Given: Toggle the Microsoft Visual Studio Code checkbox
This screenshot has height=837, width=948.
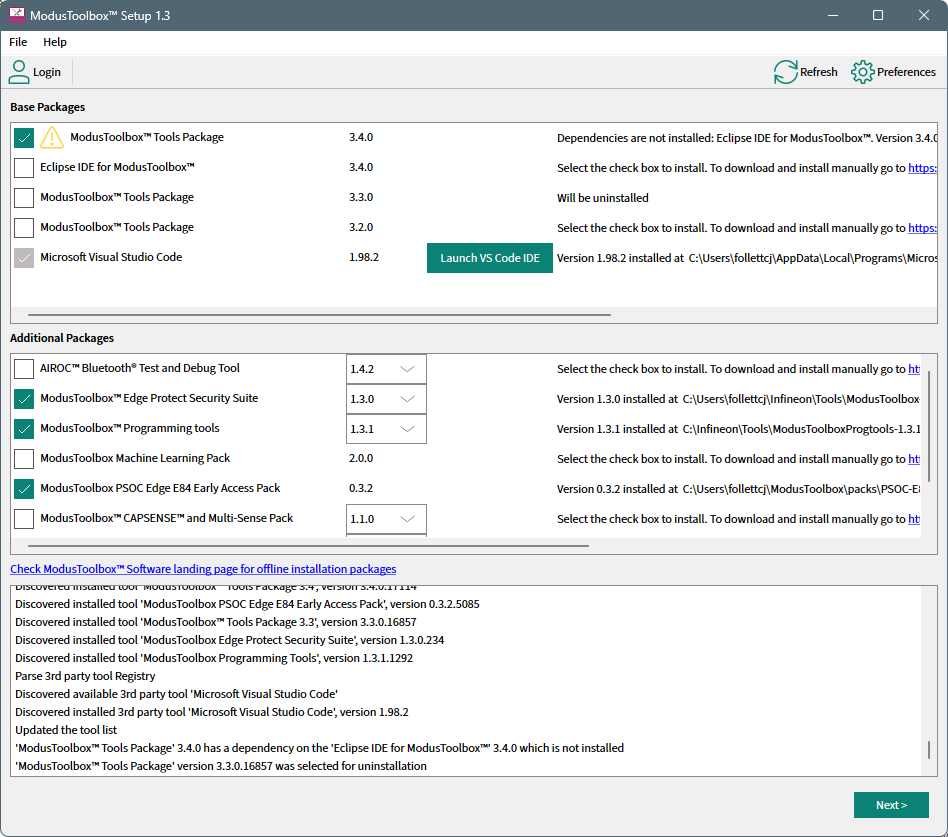Looking at the screenshot, I should [24, 258].
